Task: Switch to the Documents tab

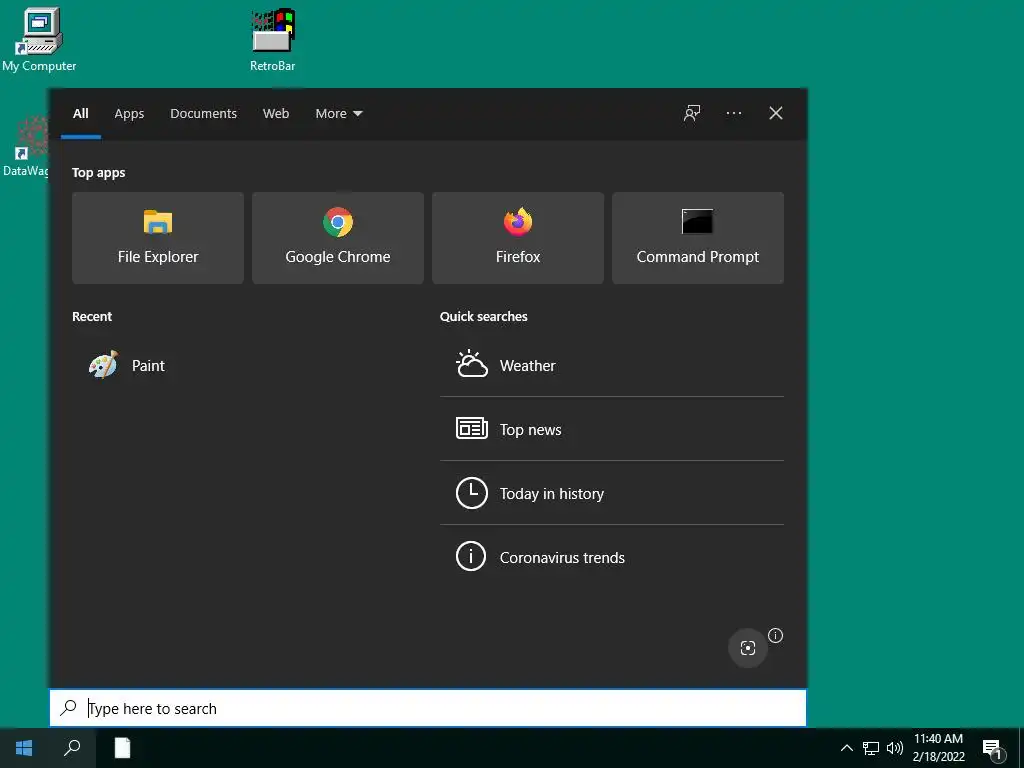Action: point(203,113)
